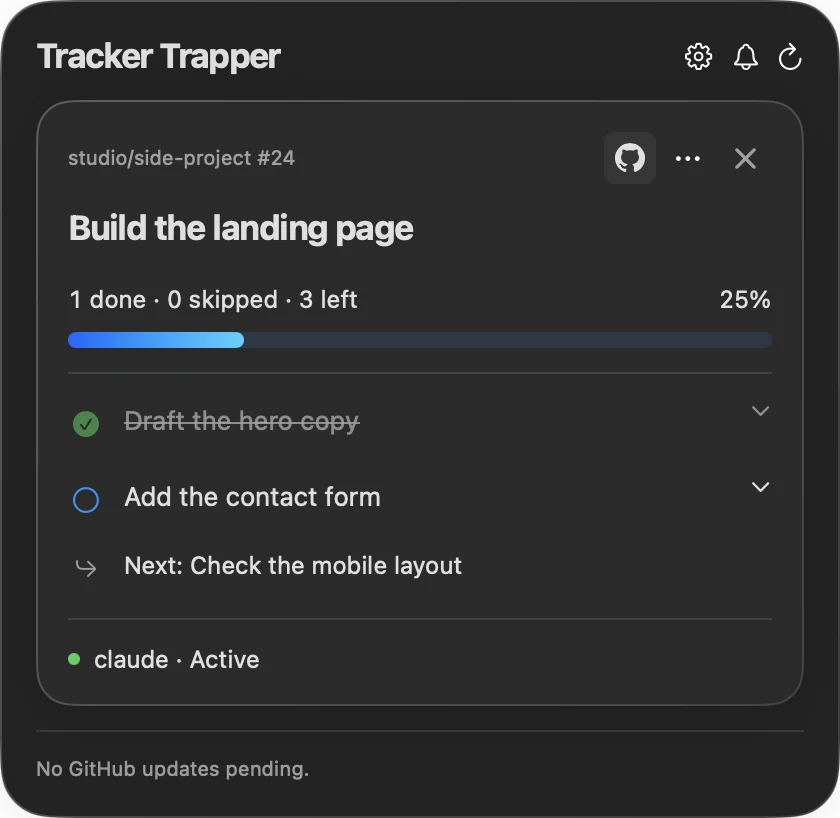Open the issue on GitHub icon

629,158
